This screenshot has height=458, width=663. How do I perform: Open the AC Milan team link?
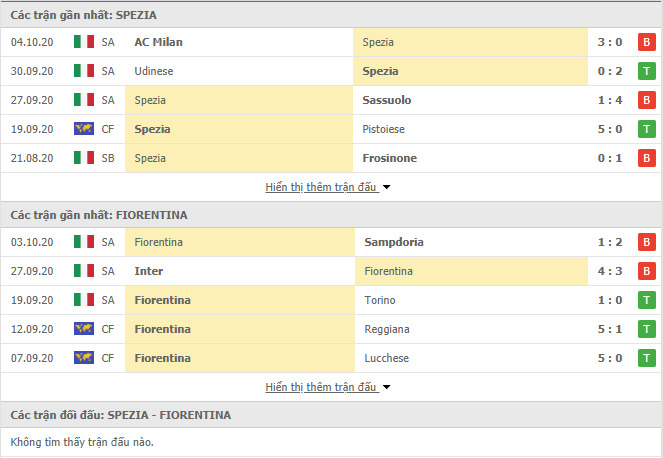click(159, 42)
